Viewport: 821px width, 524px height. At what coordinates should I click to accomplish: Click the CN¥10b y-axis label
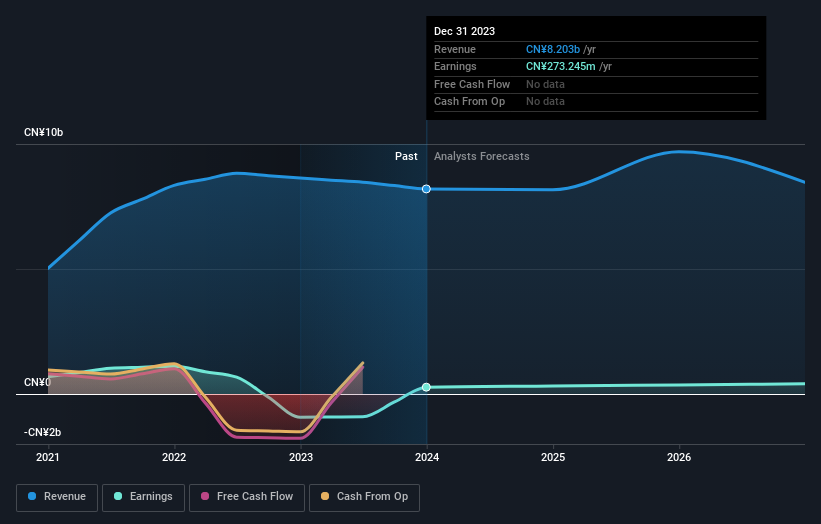(43, 132)
